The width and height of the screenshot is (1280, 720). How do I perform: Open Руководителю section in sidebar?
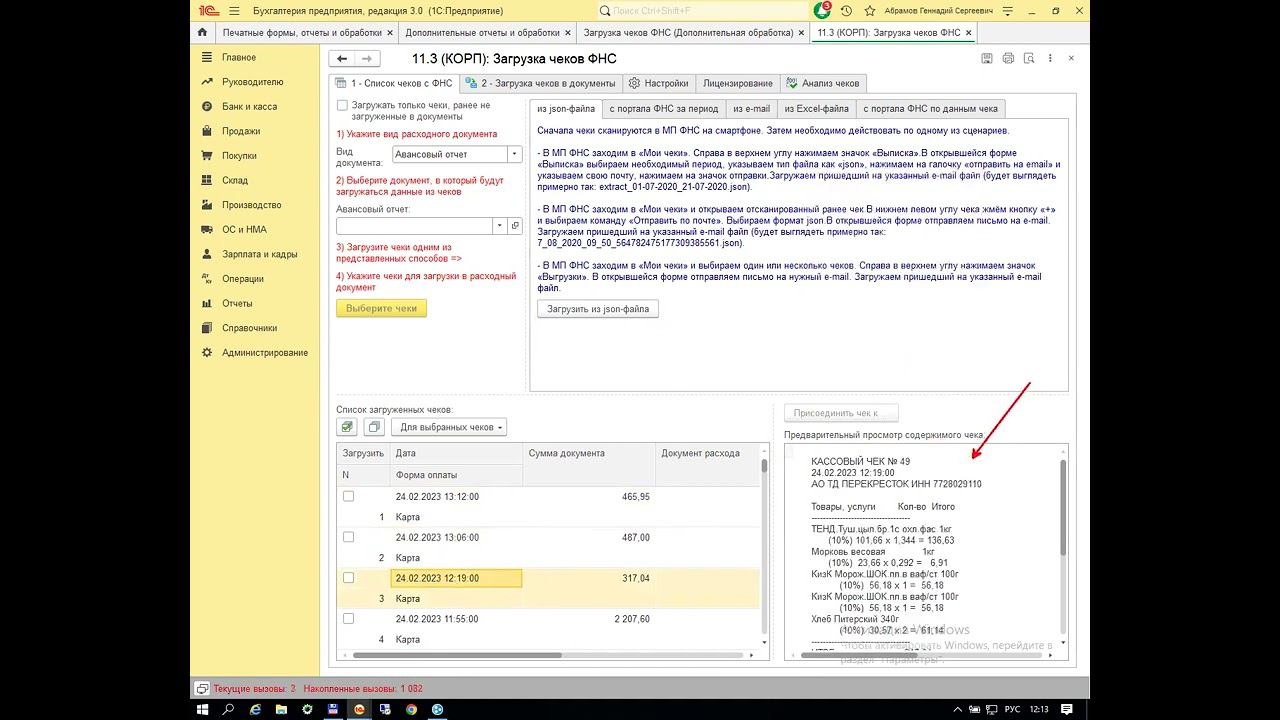point(253,82)
